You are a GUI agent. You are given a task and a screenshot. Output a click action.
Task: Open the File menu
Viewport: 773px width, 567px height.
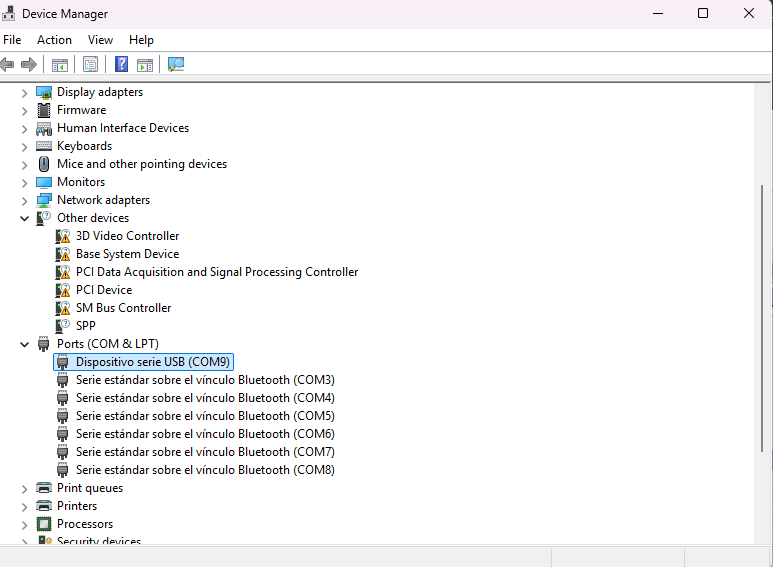pos(12,40)
